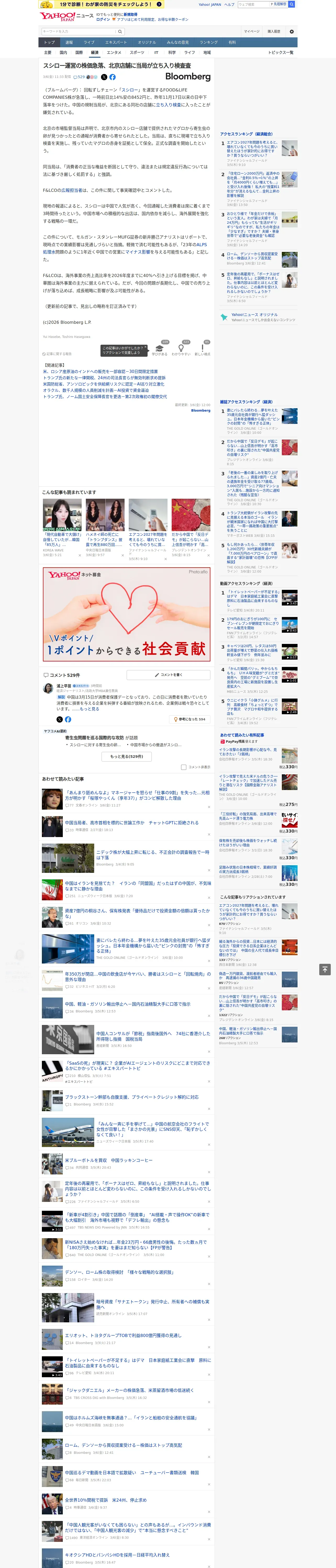Click the top ウェブ検索 input field
The height and width of the screenshot is (1568, 336).
point(254,4)
